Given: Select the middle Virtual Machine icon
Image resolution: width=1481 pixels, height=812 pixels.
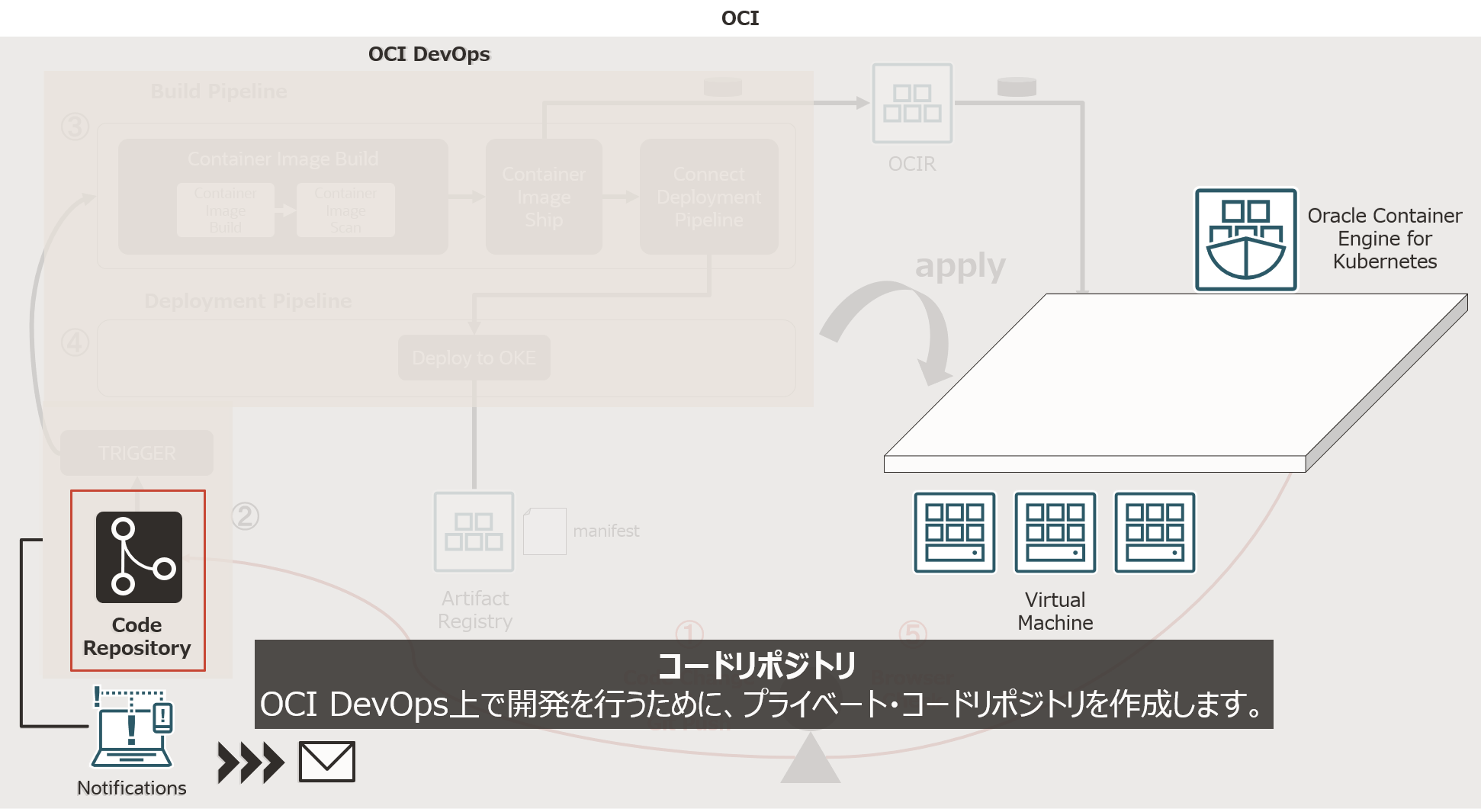Looking at the screenshot, I should pos(1055,532).
